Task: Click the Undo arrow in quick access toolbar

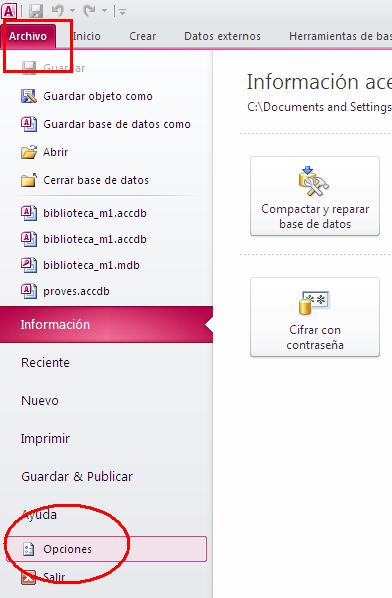Action: pyautogui.click(x=58, y=11)
